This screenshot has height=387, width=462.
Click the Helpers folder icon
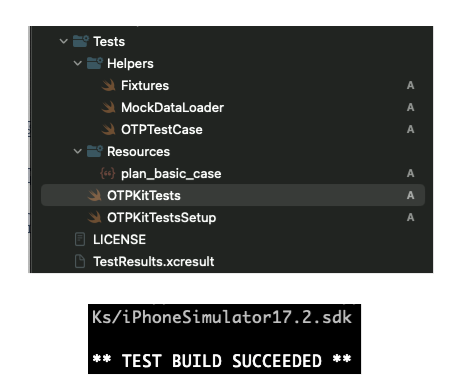pyautogui.click(x=95, y=63)
